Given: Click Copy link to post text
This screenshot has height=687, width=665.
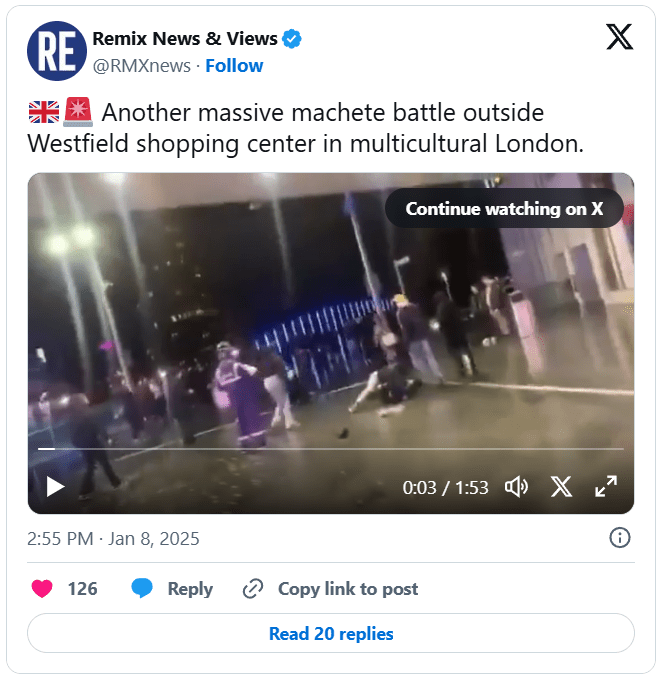Looking at the screenshot, I should (348, 589).
